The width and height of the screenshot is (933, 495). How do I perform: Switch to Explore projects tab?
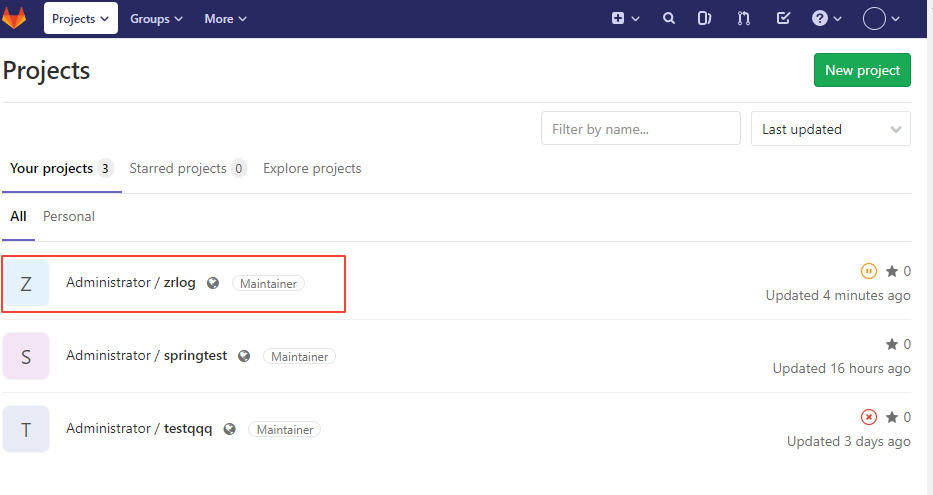[312, 168]
